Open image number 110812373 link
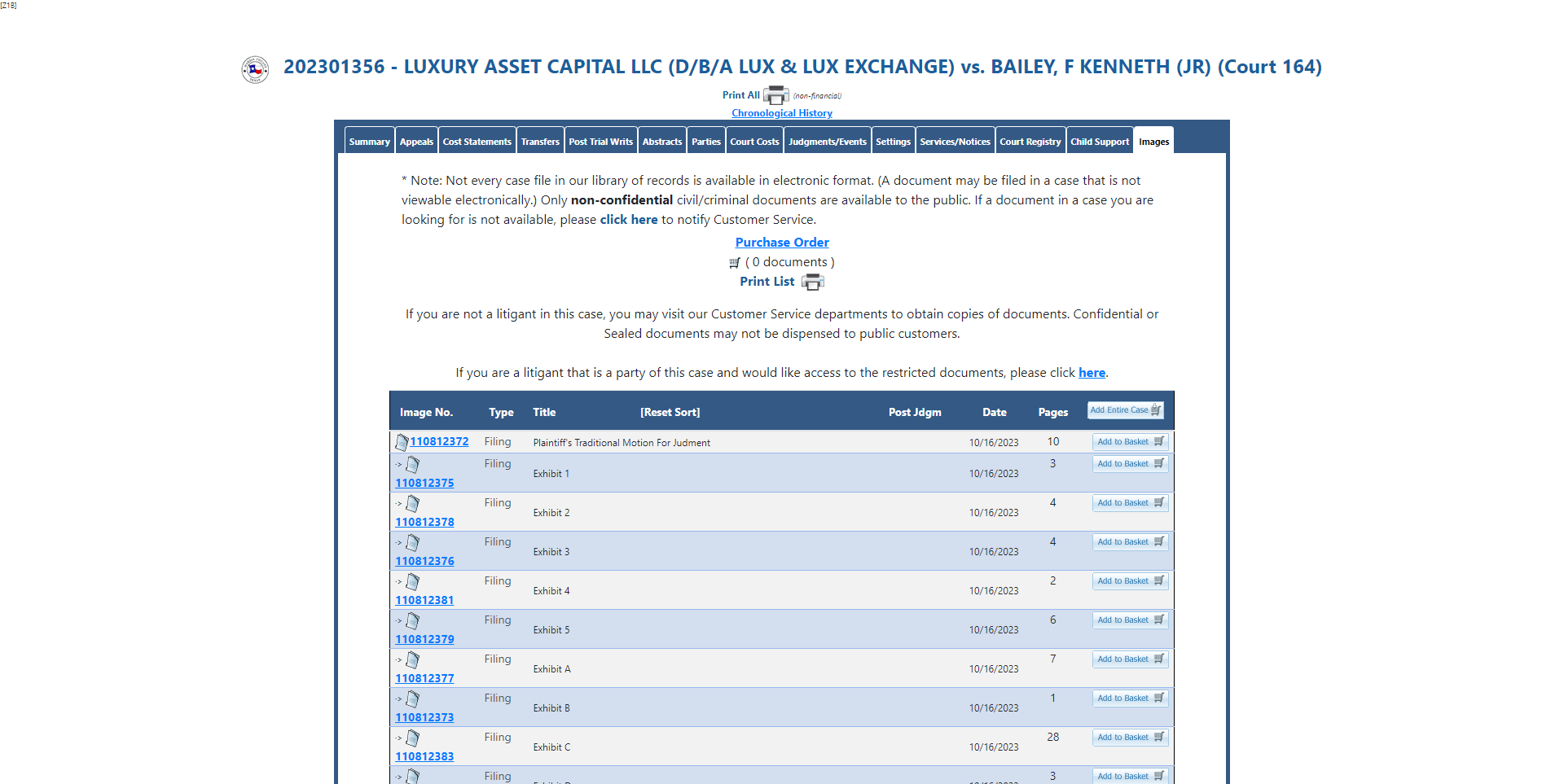 pos(424,718)
